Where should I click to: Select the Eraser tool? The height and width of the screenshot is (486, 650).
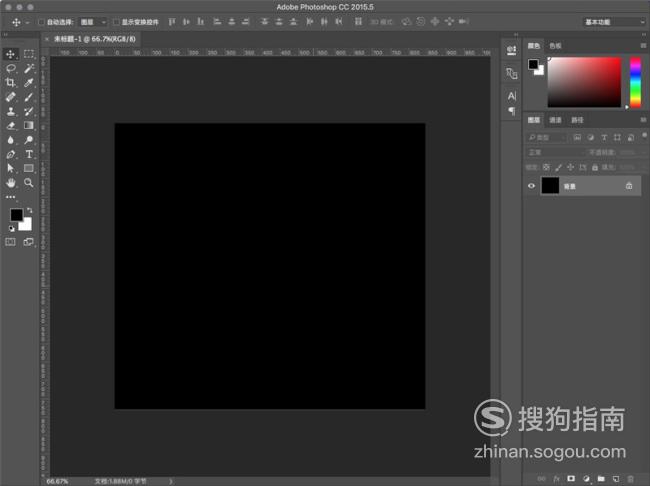[x=10, y=125]
